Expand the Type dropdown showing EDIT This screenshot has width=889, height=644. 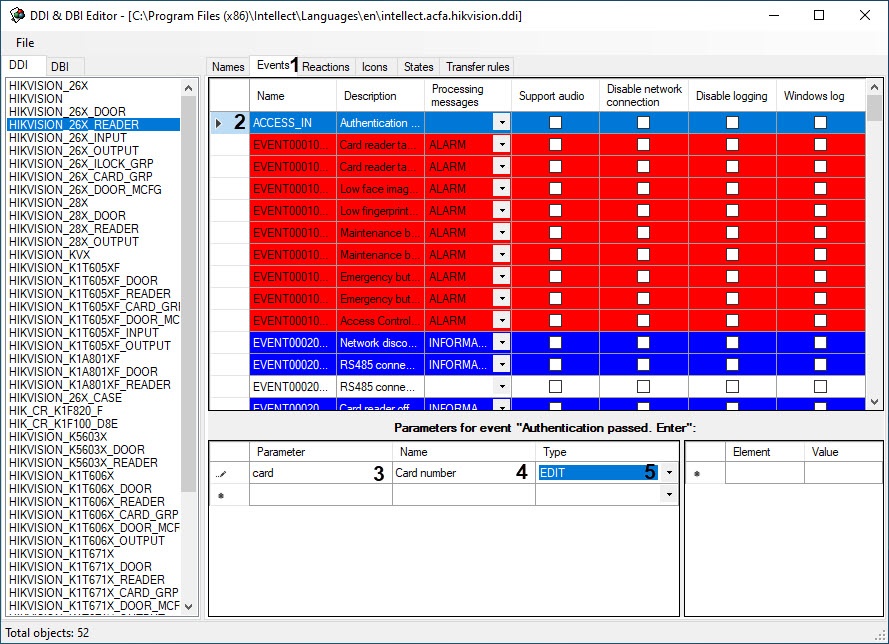[669, 473]
